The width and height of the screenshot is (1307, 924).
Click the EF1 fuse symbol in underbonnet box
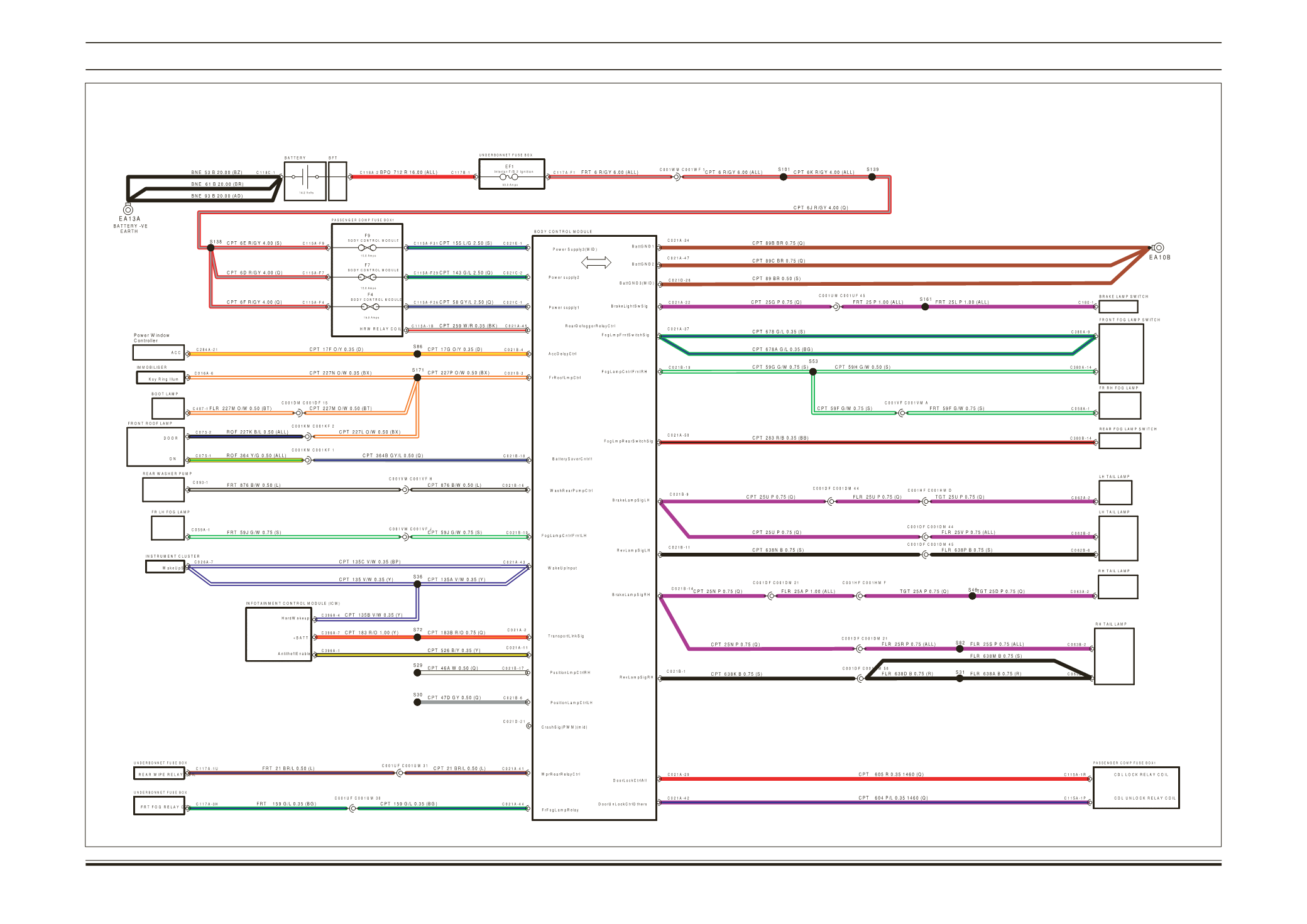(x=509, y=177)
